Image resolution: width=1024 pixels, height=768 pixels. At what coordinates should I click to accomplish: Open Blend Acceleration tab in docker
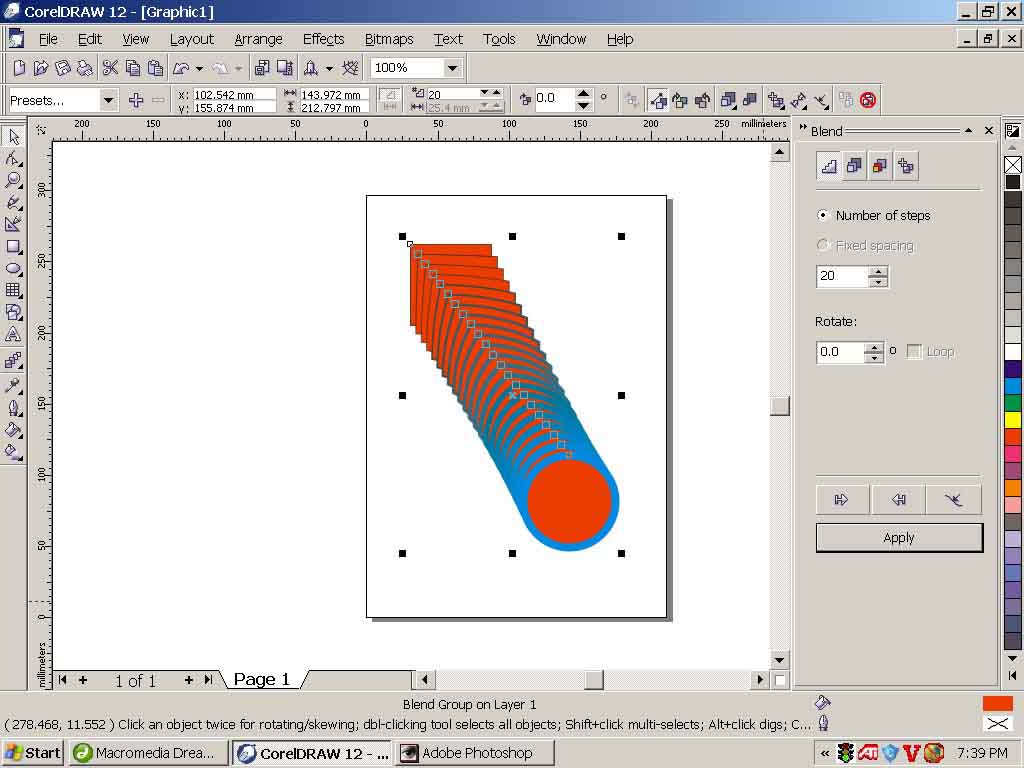point(854,167)
